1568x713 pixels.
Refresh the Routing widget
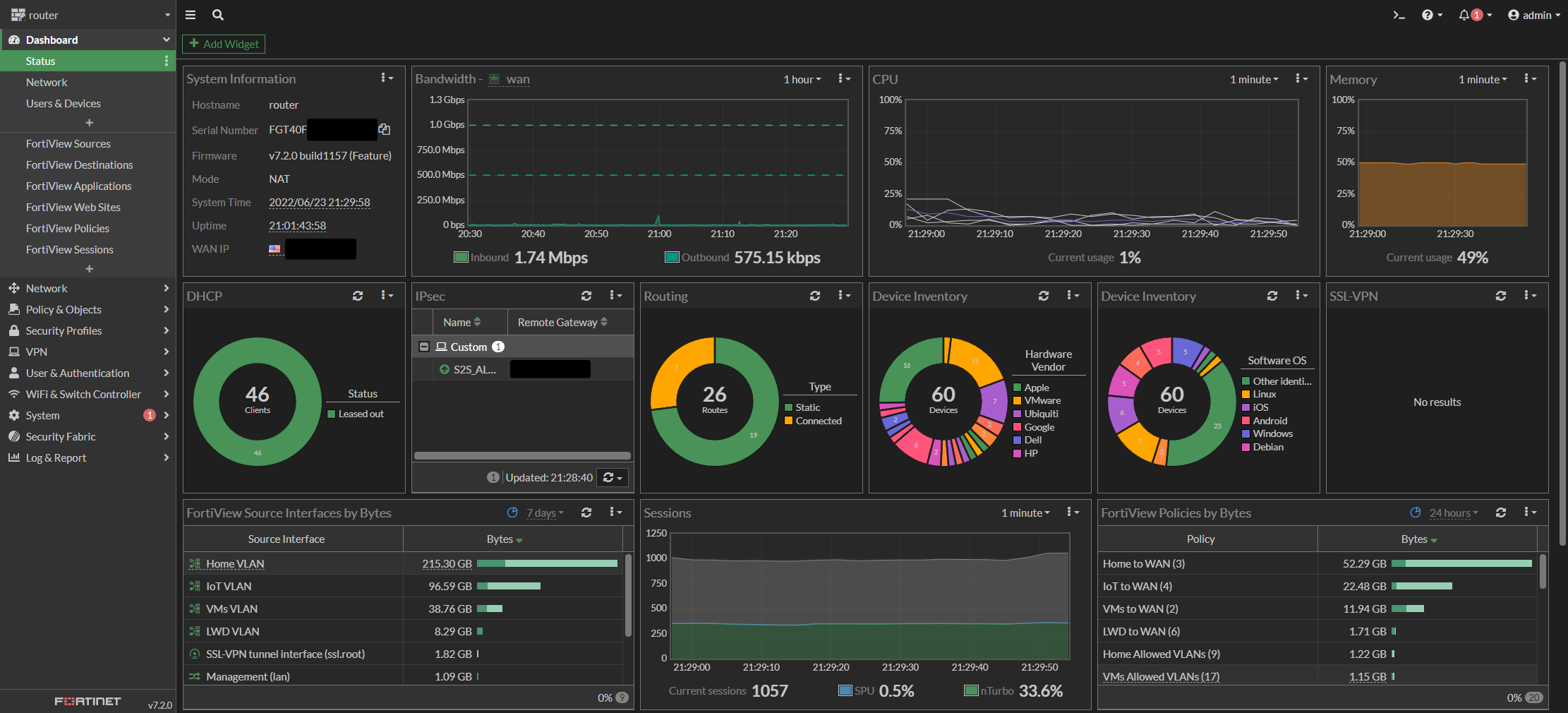pyautogui.click(x=815, y=296)
